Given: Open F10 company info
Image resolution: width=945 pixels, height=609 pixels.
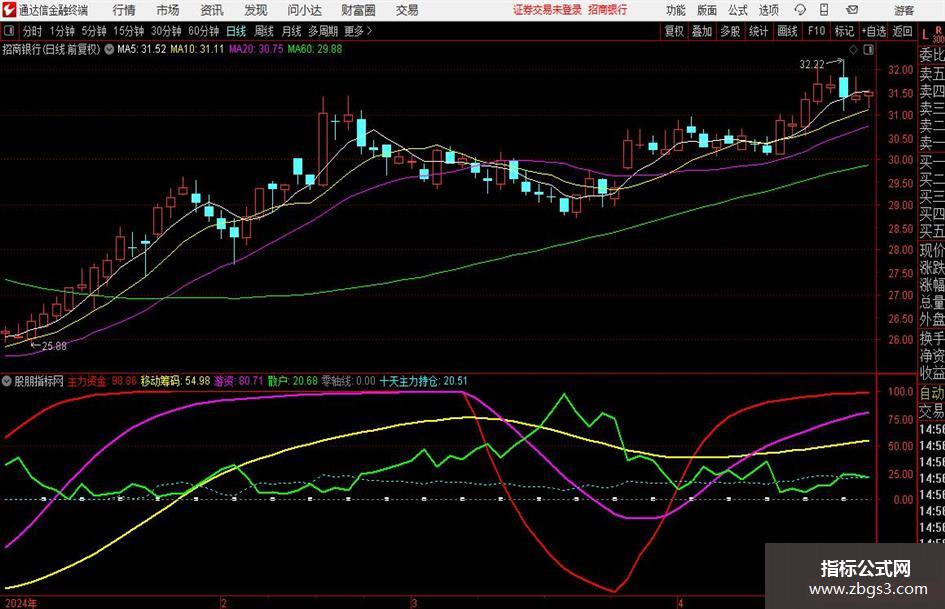Looking at the screenshot, I should pos(816,31).
